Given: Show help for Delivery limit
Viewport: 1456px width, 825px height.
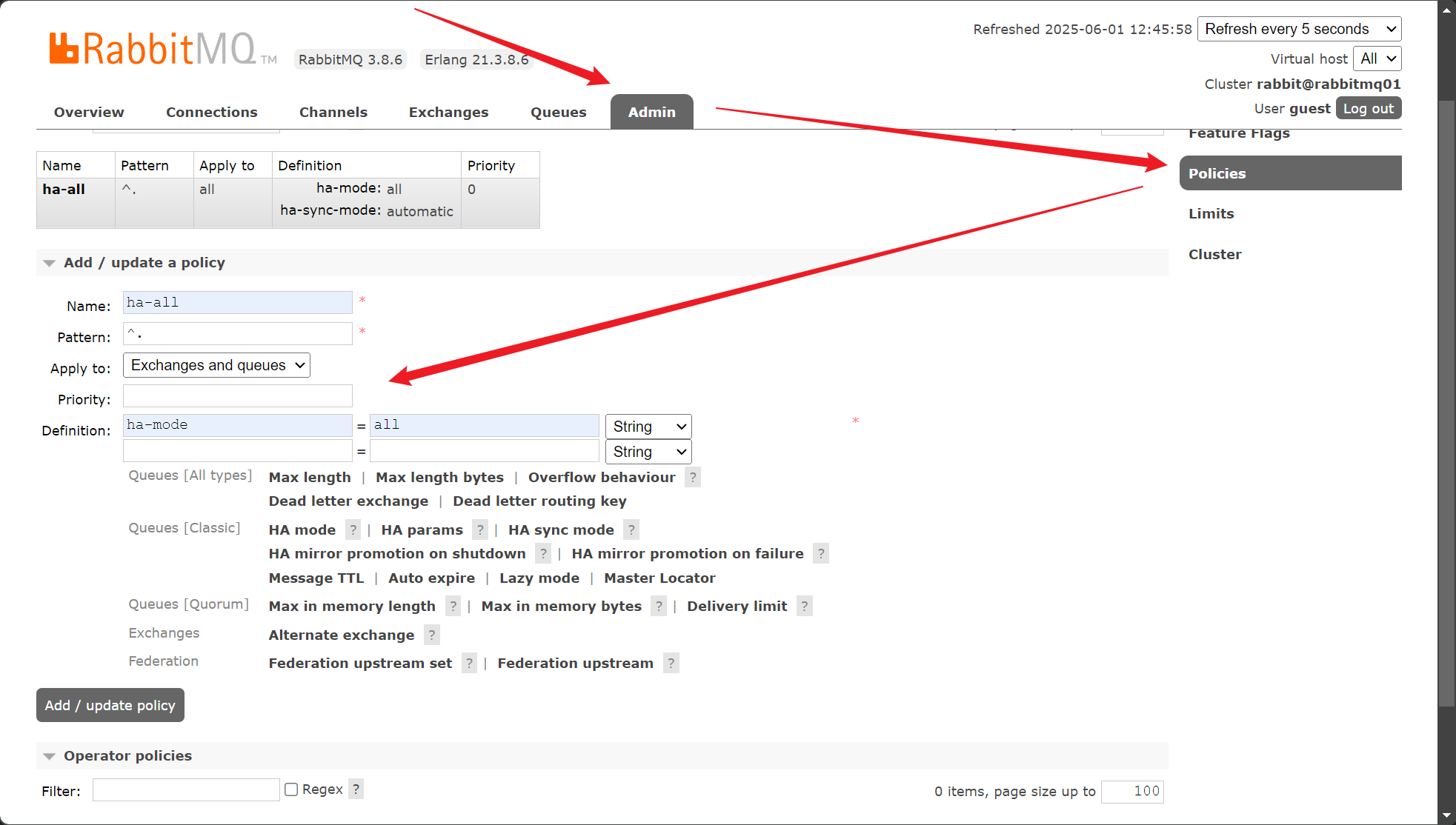Looking at the screenshot, I should (x=805, y=607).
